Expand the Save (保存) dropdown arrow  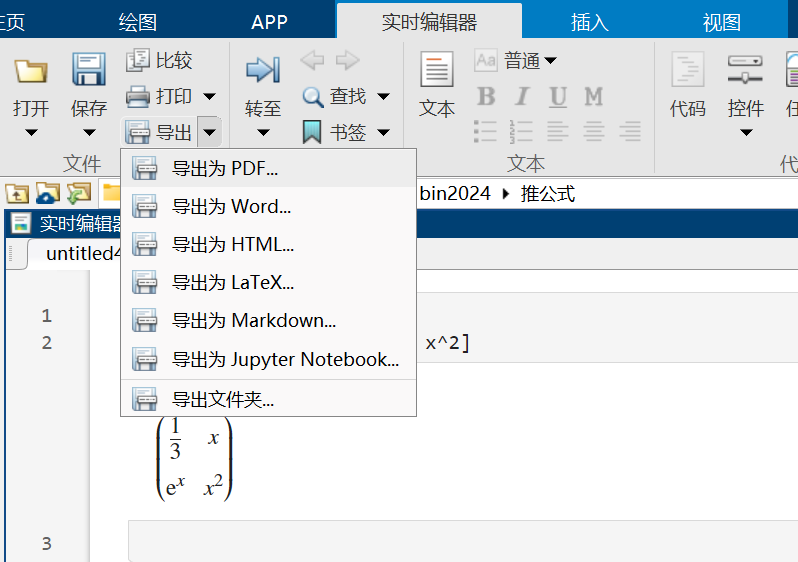[89, 133]
